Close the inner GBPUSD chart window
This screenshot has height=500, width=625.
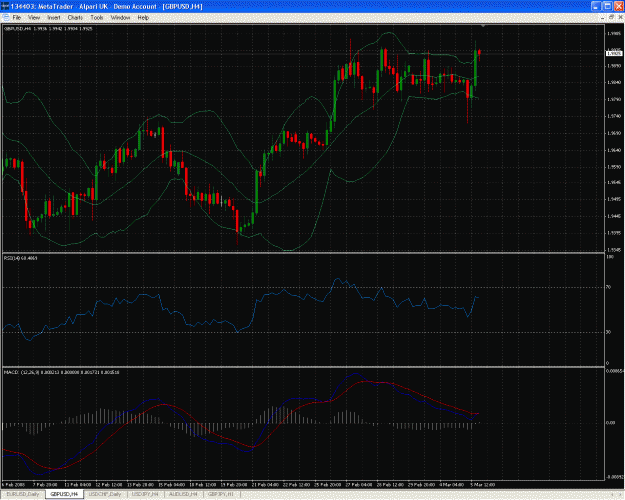click(x=620, y=18)
